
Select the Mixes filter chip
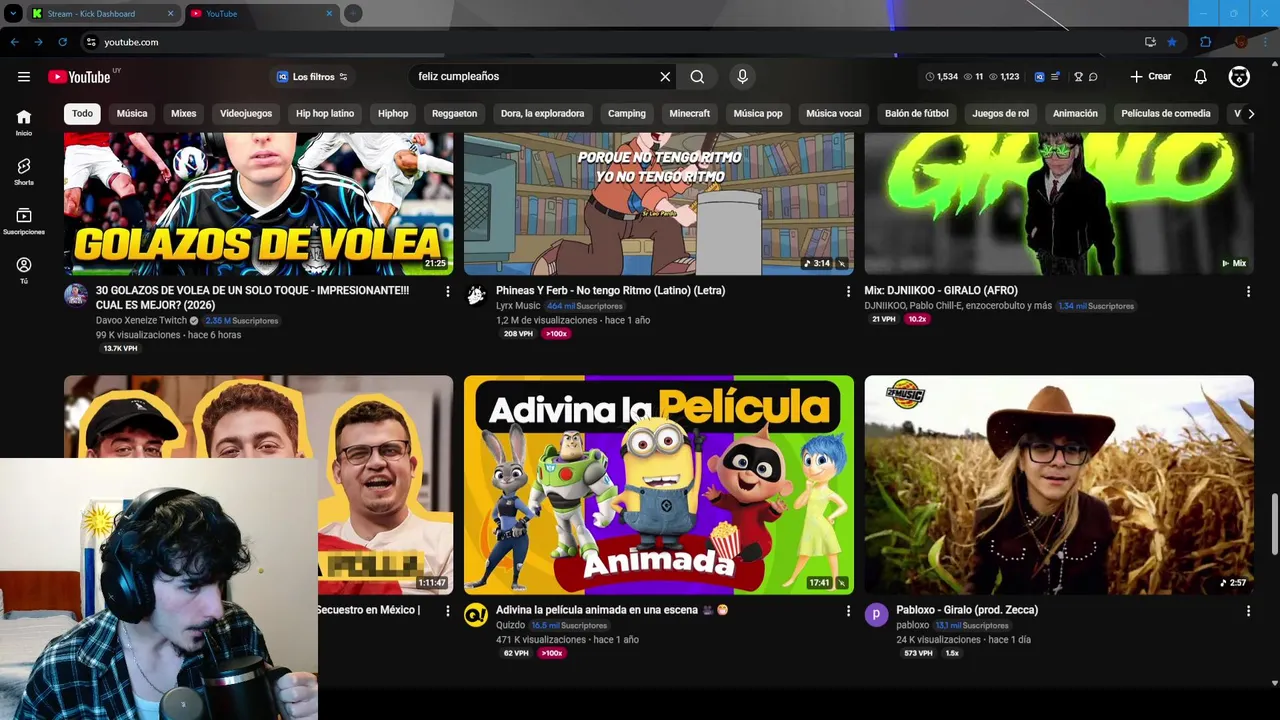click(184, 113)
